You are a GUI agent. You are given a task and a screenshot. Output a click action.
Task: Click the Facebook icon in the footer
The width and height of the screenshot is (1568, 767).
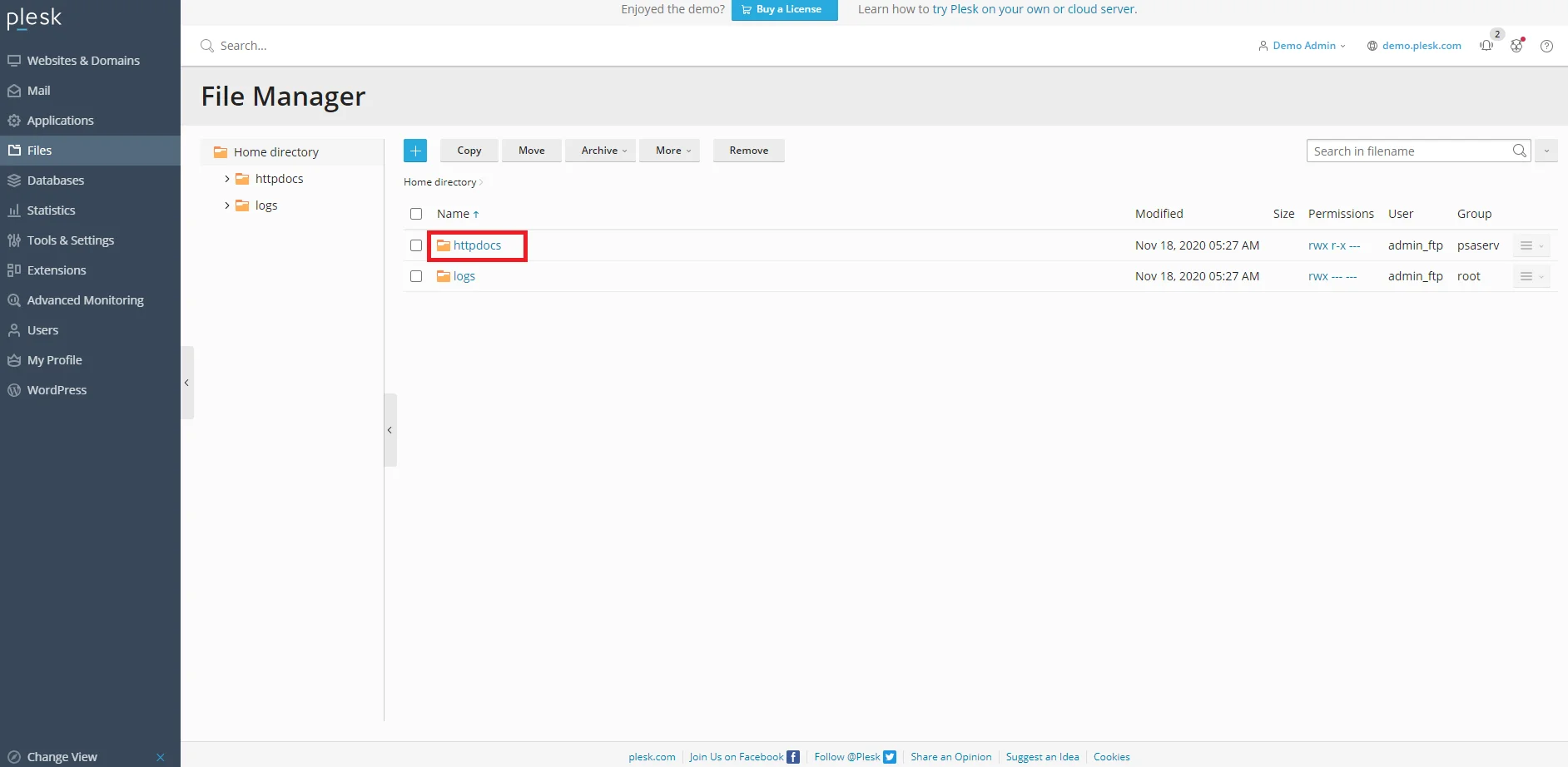(x=793, y=757)
